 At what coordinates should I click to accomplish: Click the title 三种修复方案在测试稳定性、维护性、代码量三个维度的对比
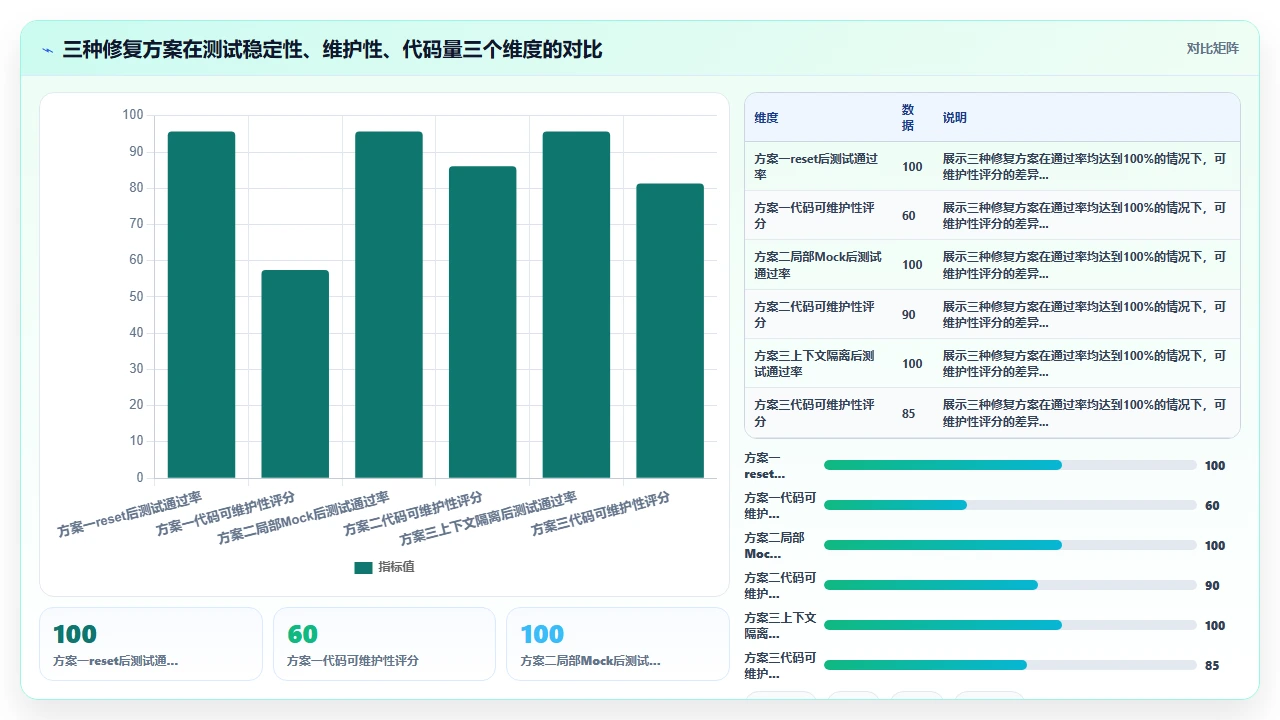(x=332, y=49)
